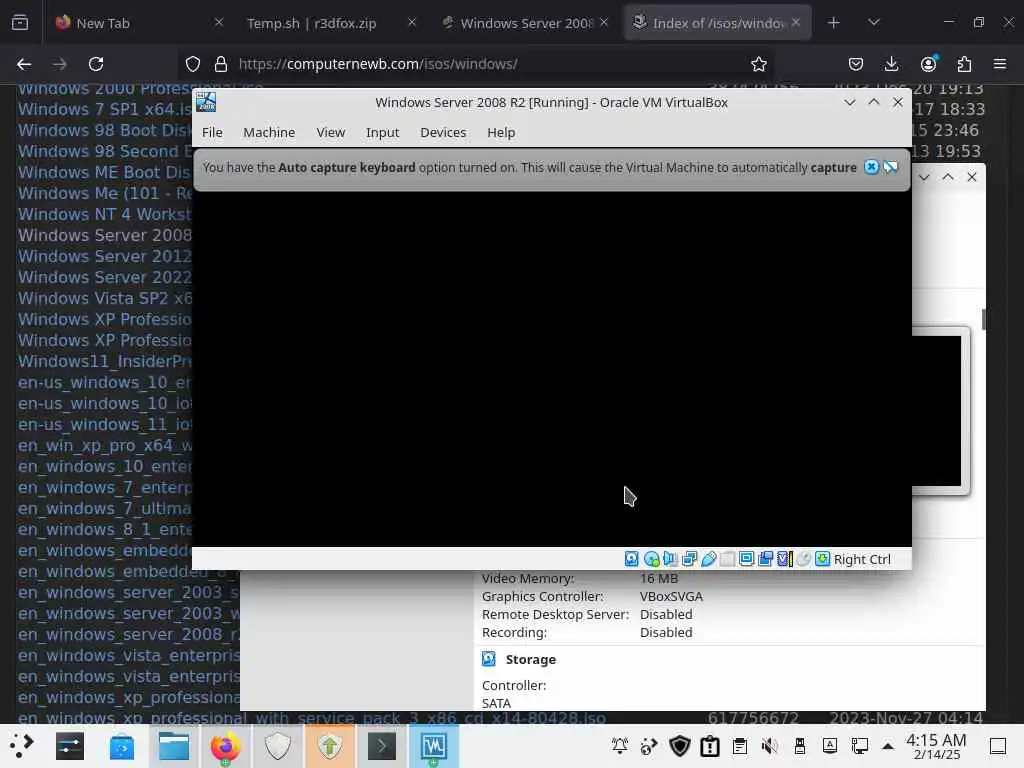Switch to the New Tab browser tab
Image resolution: width=1024 pixels, height=768 pixels.
(x=138, y=23)
